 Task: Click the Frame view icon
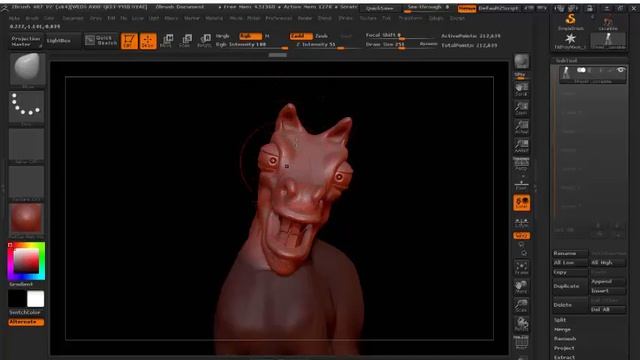click(522, 268)
